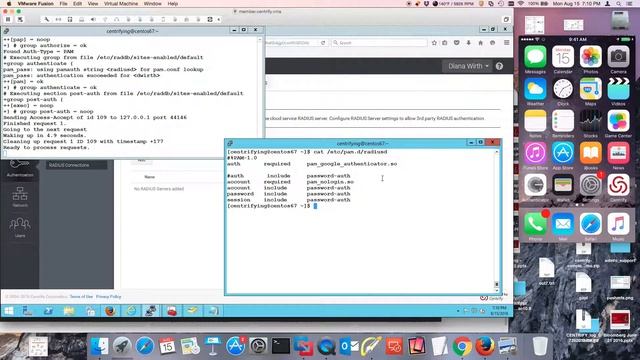The width and height of the screenshot is (640, 360).
Task: Click the Windows Start button in the VM
Action: (9, 311)
